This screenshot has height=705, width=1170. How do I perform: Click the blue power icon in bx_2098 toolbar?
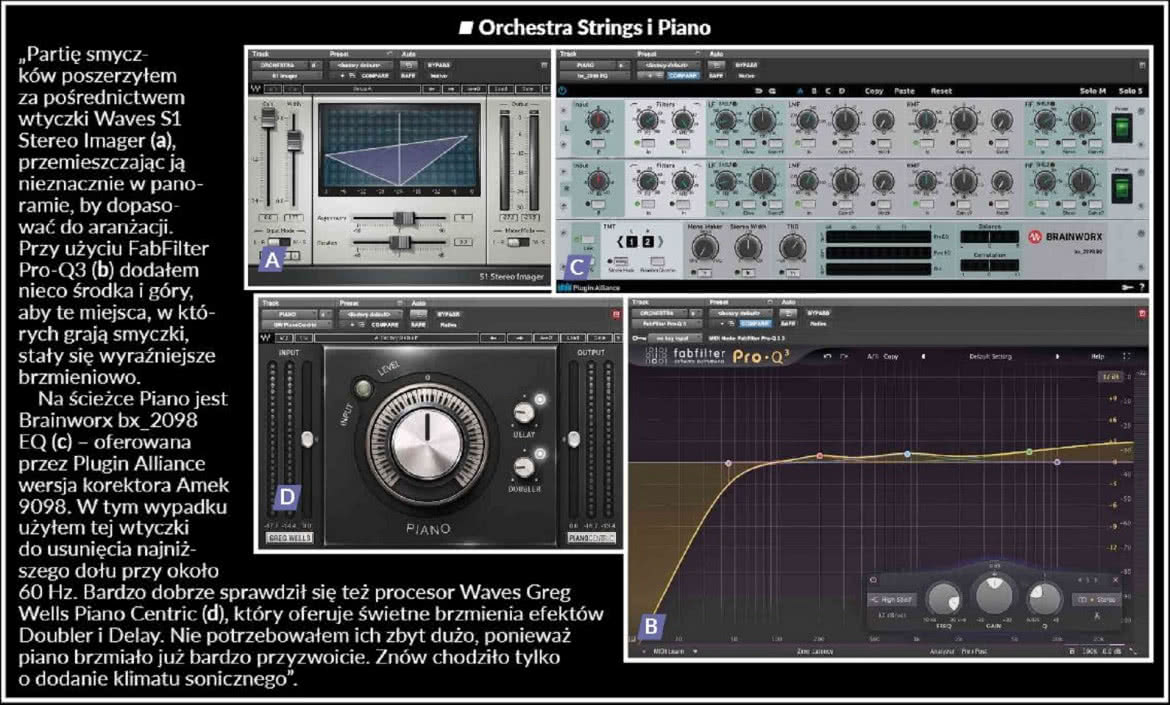(x=563, y=91)
